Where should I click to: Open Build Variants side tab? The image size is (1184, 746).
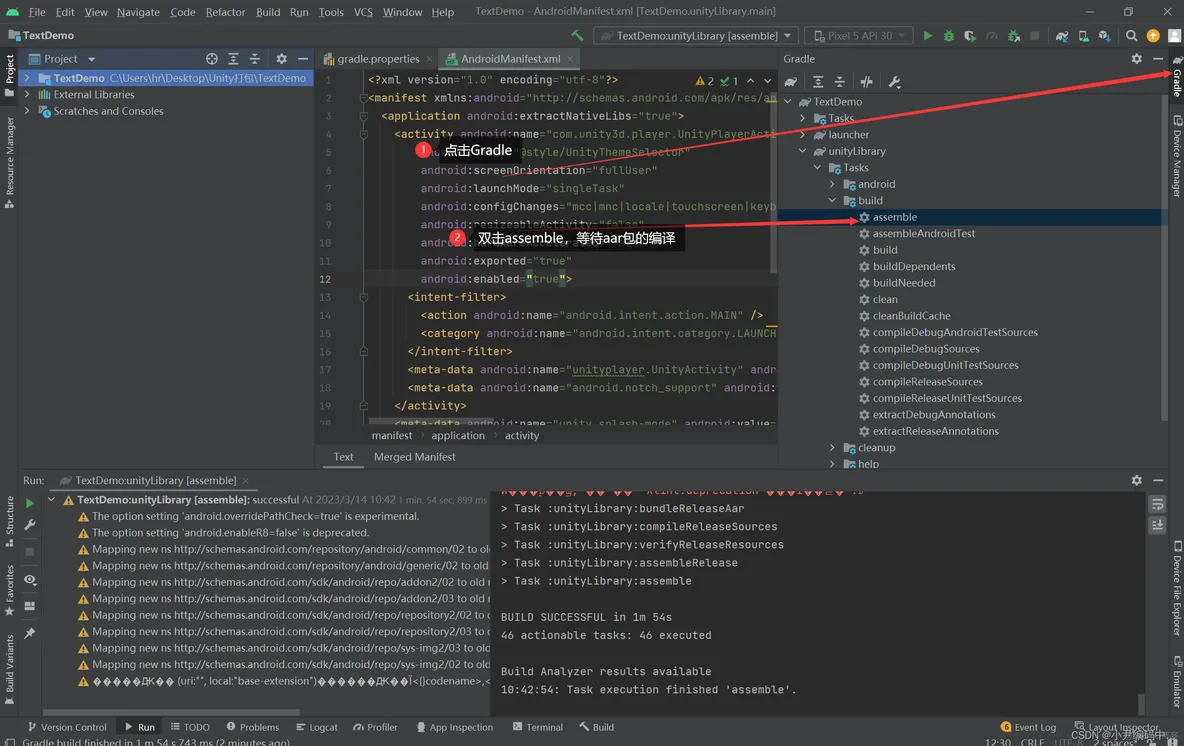tap(9, 669)
